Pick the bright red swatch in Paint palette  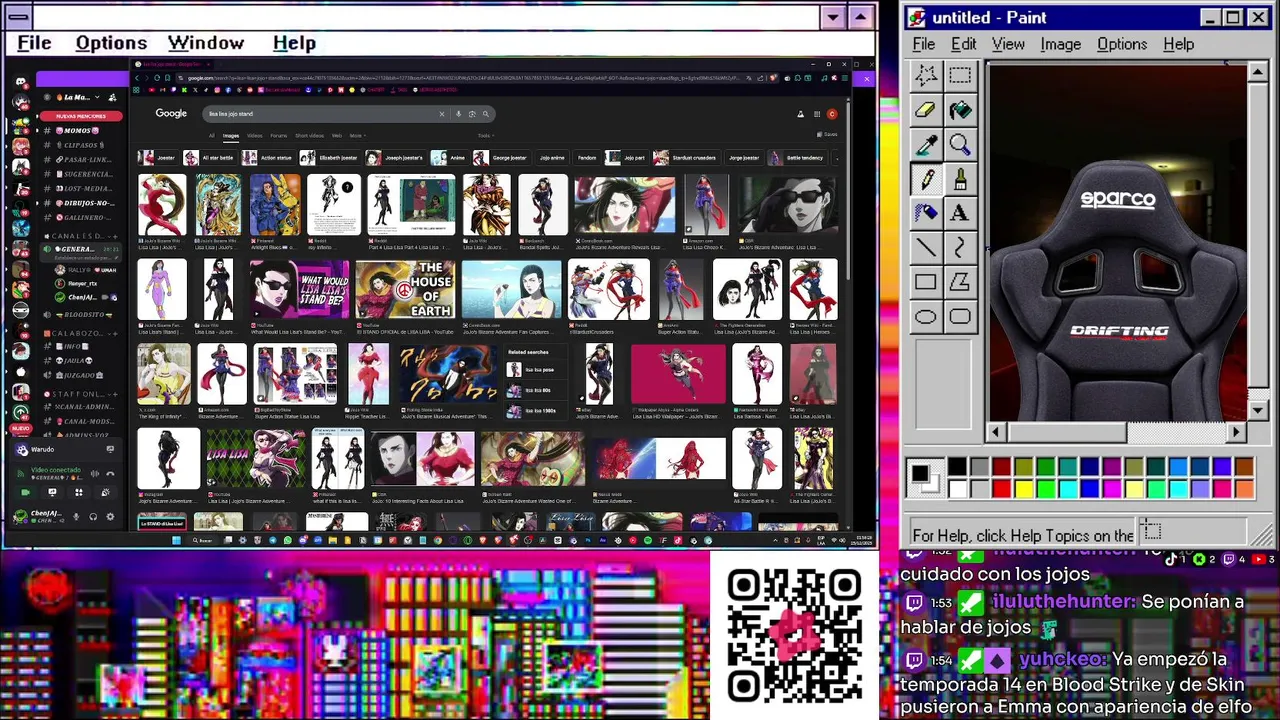click(1001, 488)
